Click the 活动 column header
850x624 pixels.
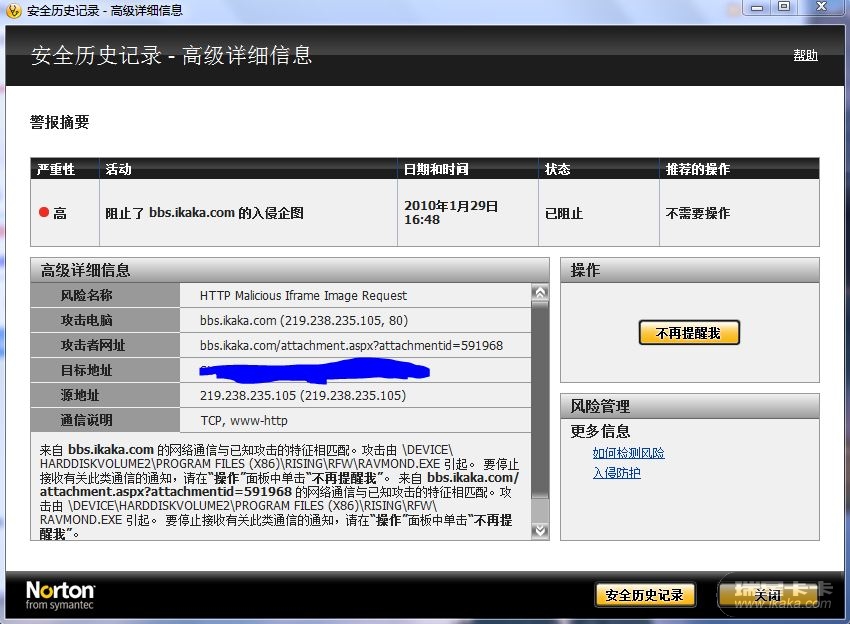(x=248, y=169)
